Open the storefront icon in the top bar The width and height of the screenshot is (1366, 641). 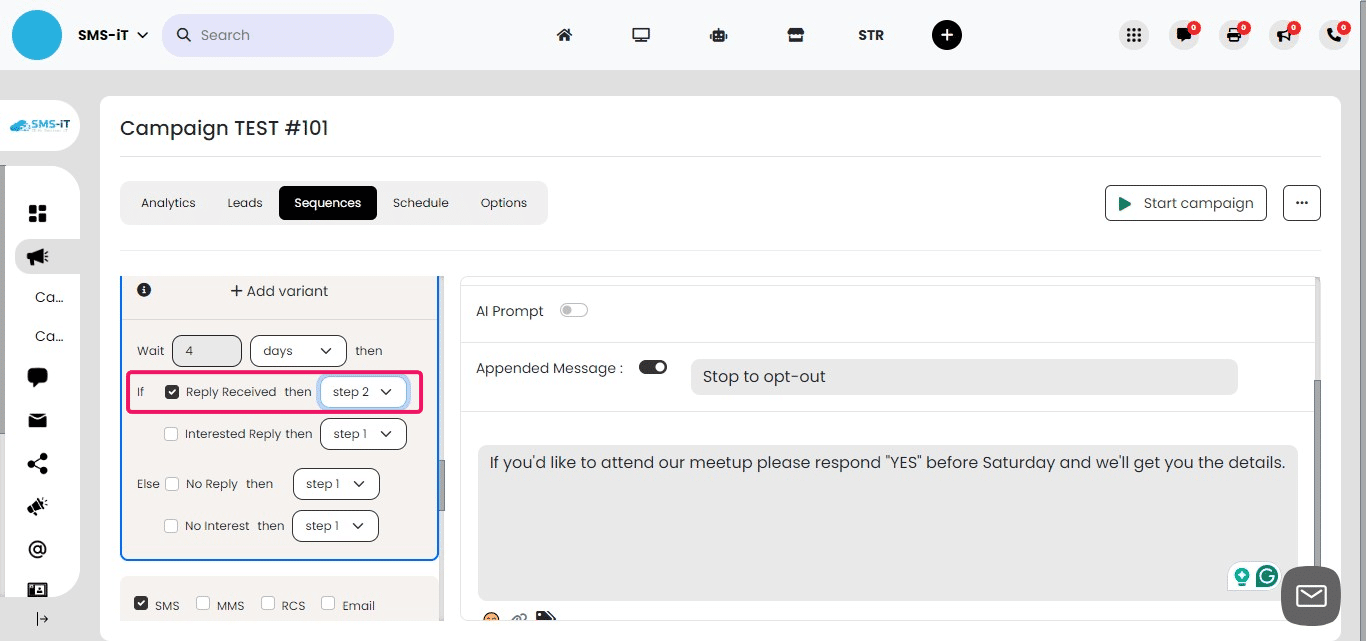[x=795, y=34]
